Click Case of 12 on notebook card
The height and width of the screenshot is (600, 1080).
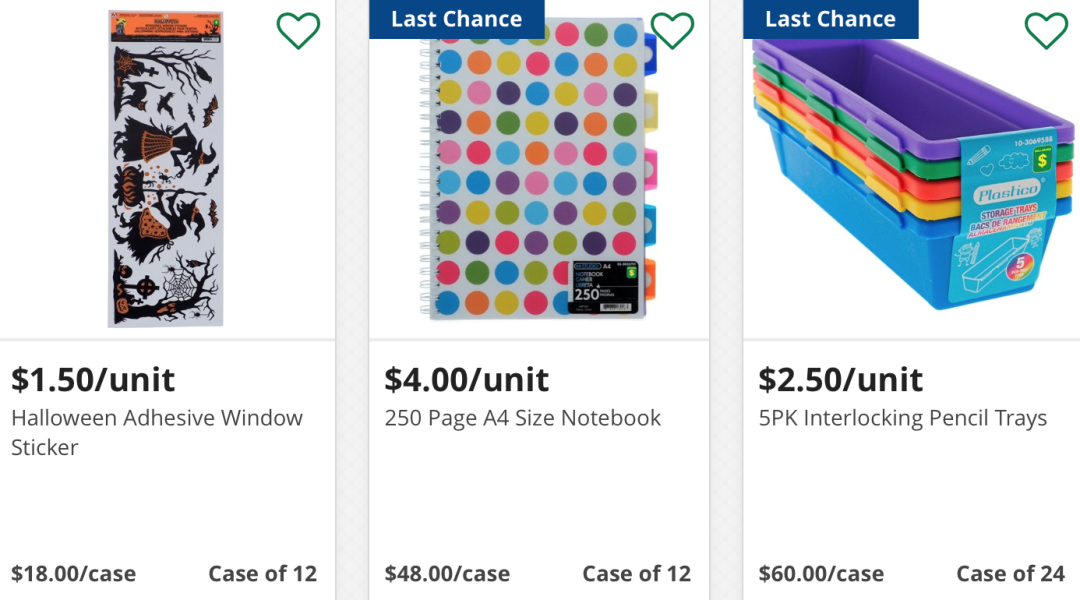pyautogui.click(x=637, y=574)
